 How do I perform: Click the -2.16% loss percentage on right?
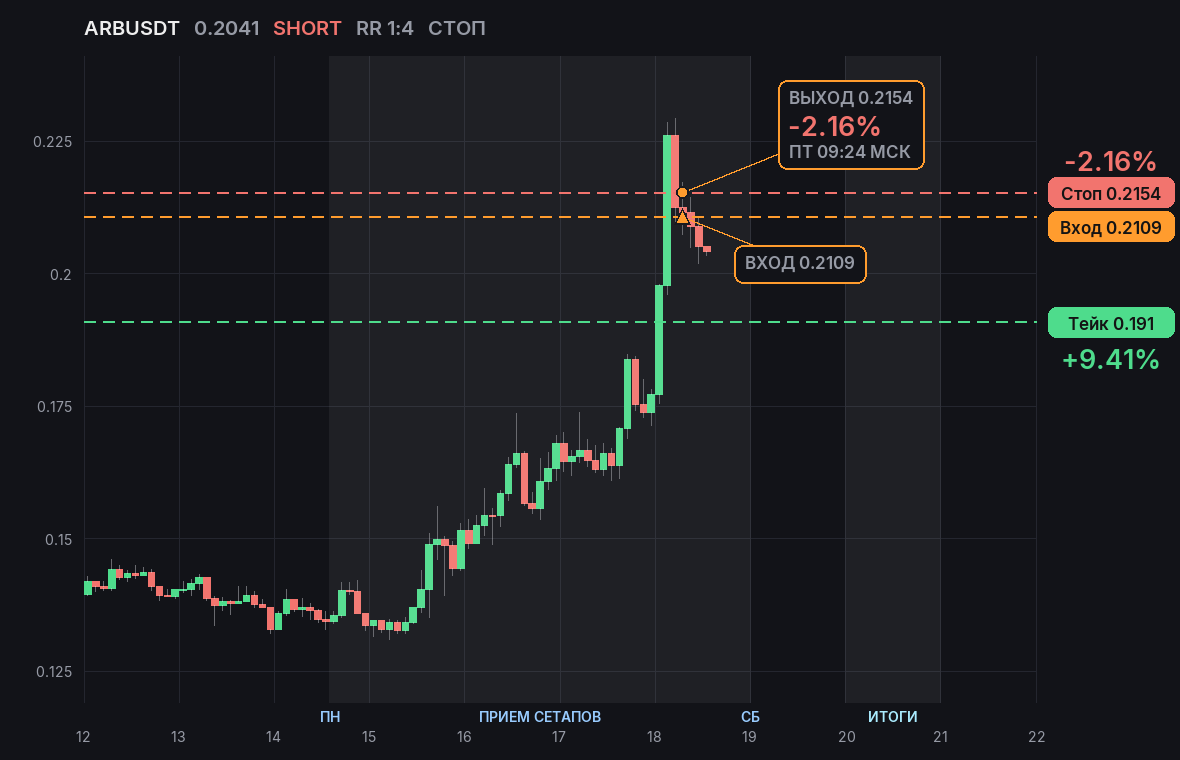tap(1111, 161)
